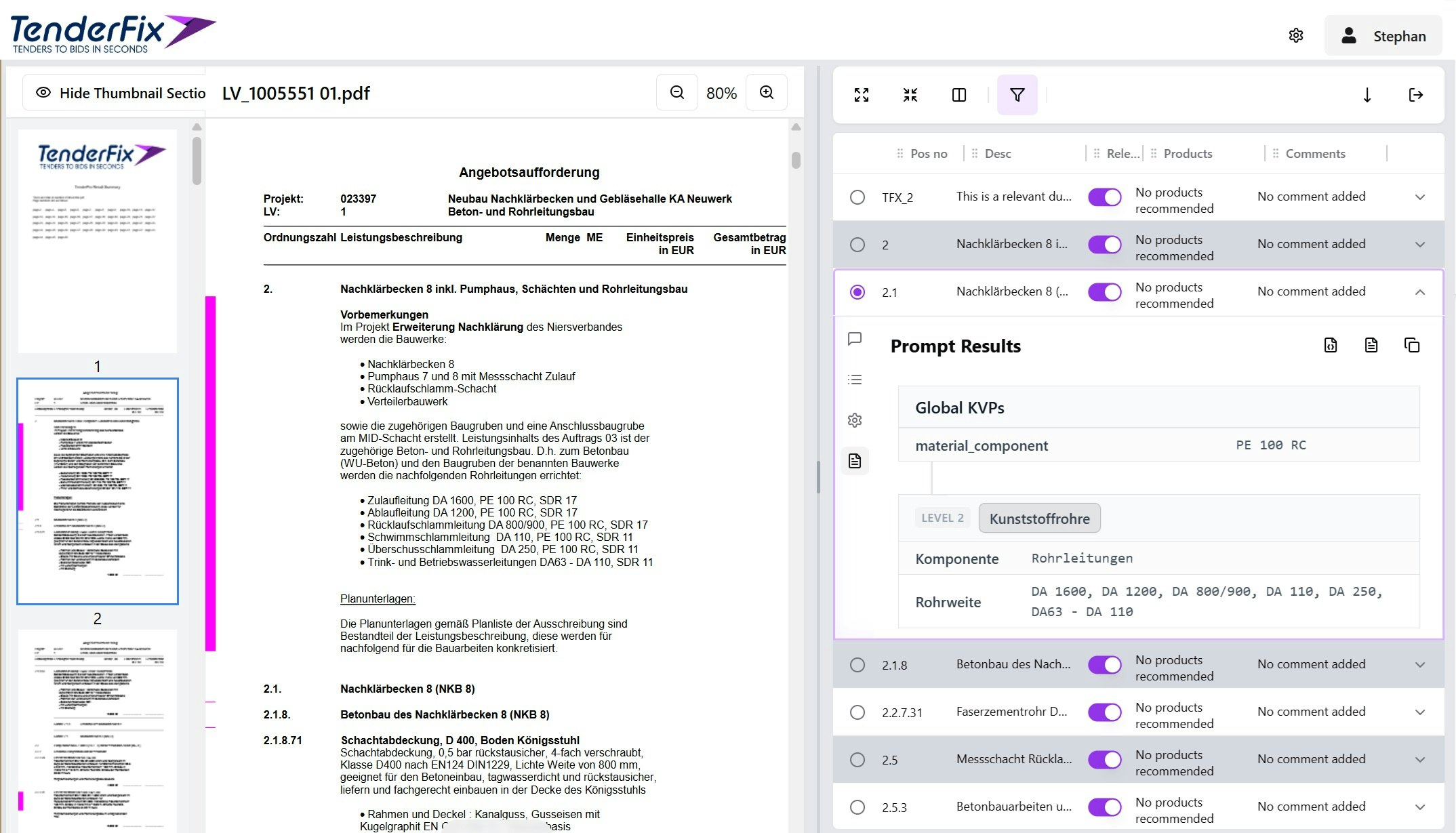This screenshot has width=1456, height=833.
Task: Click the LEVEL 2 badge
Action: coord(942,518)
